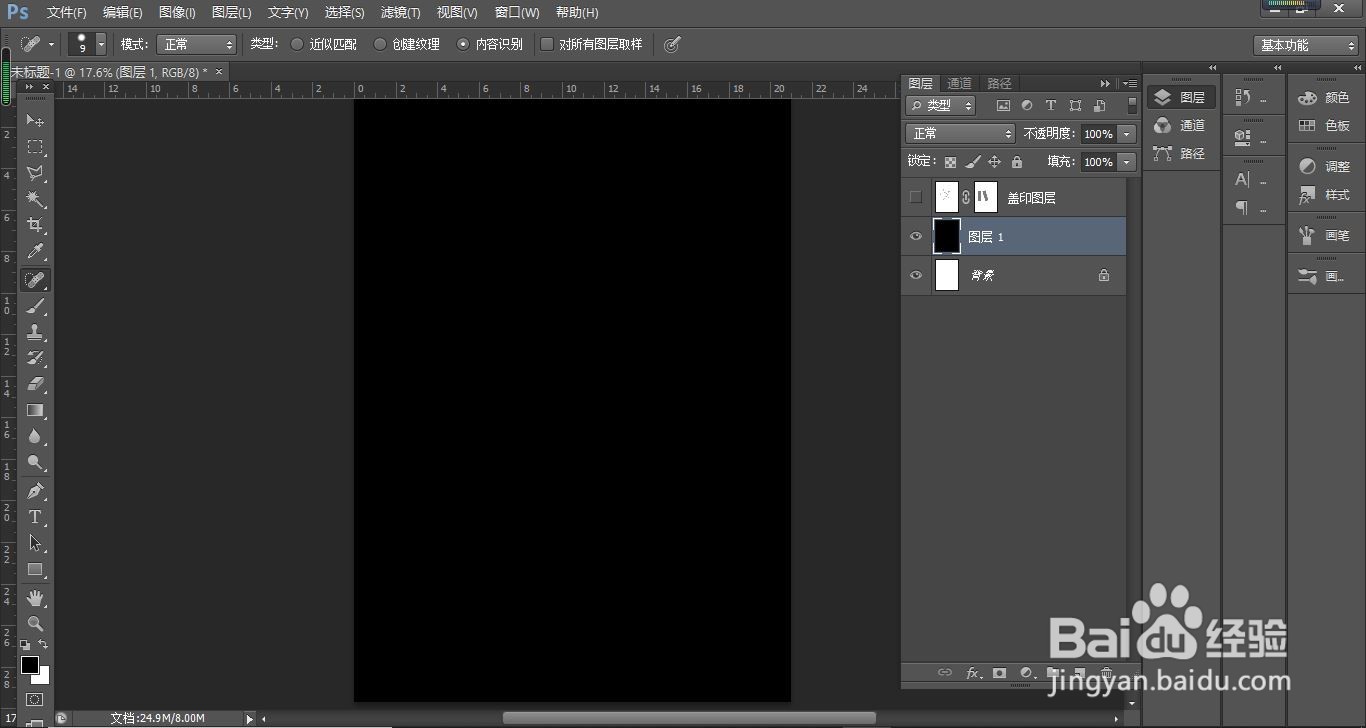Click the background color swatch

pyautogui.click(x=43, y=677)
